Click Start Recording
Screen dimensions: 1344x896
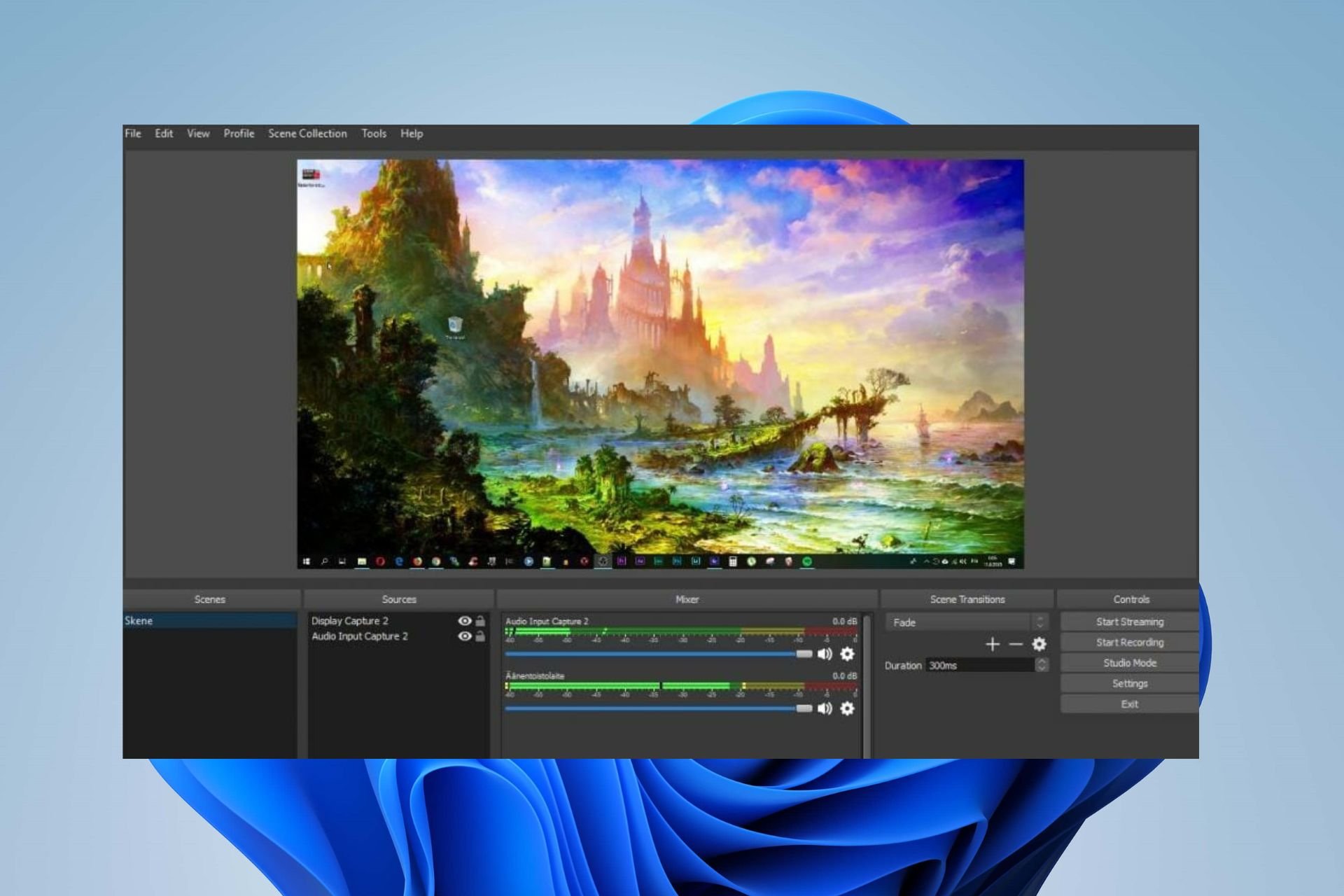[1130, 642]
